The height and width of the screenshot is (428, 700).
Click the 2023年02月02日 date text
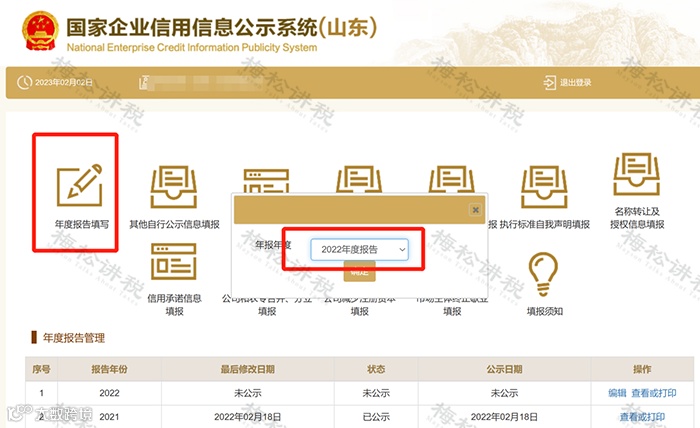[64, 83]
